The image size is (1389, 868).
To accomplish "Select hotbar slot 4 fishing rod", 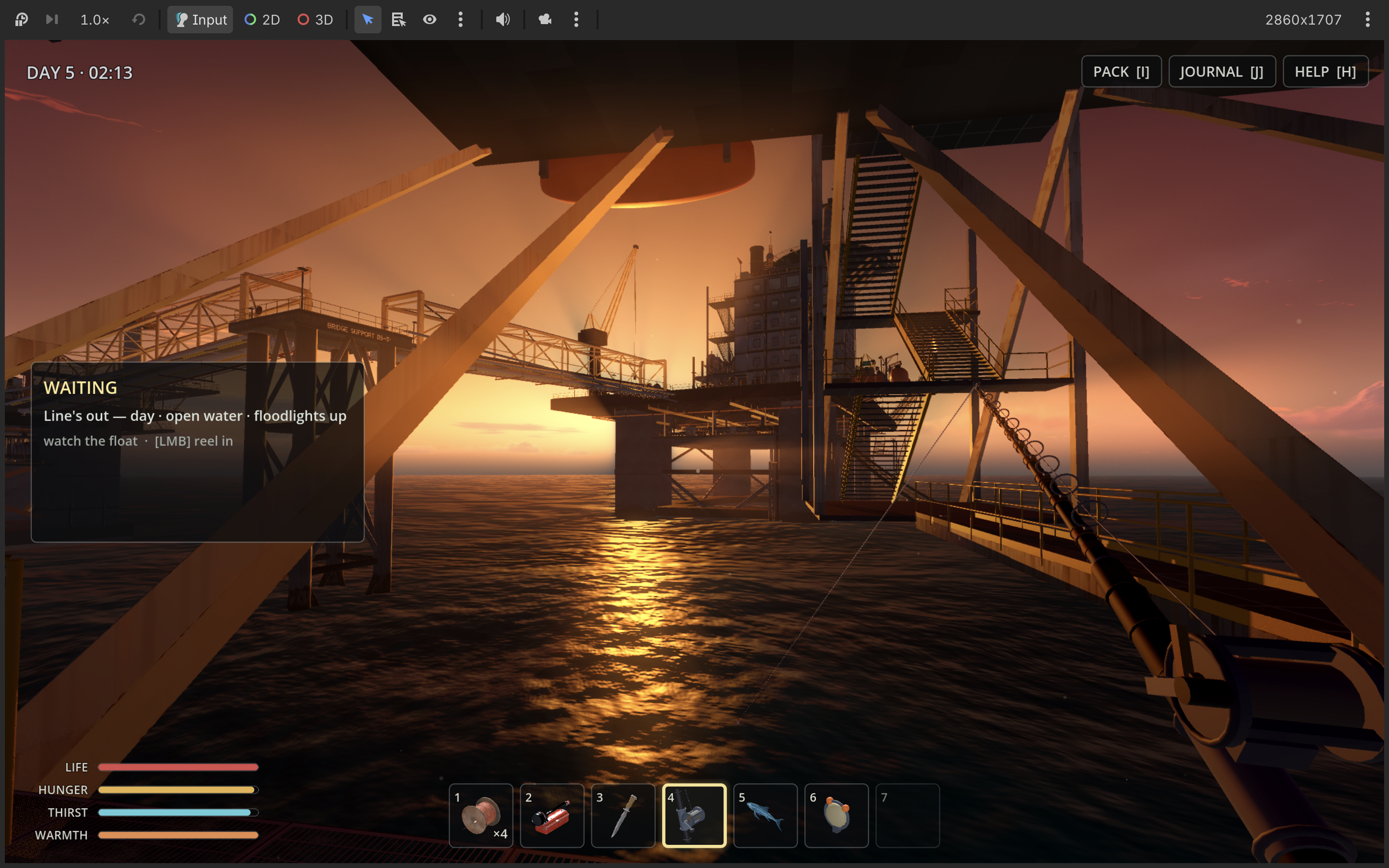I will point(694,815).
